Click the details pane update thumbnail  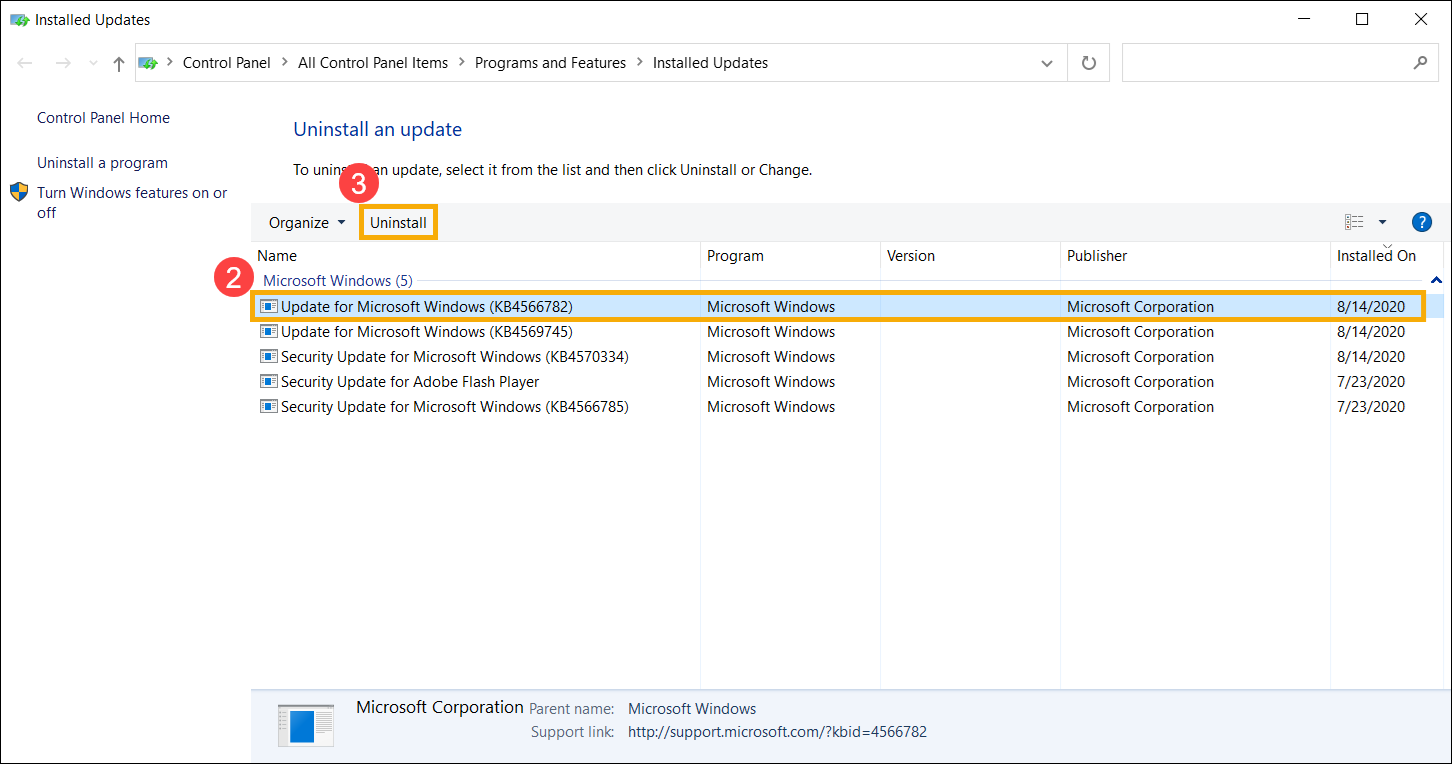coord(305,726)
